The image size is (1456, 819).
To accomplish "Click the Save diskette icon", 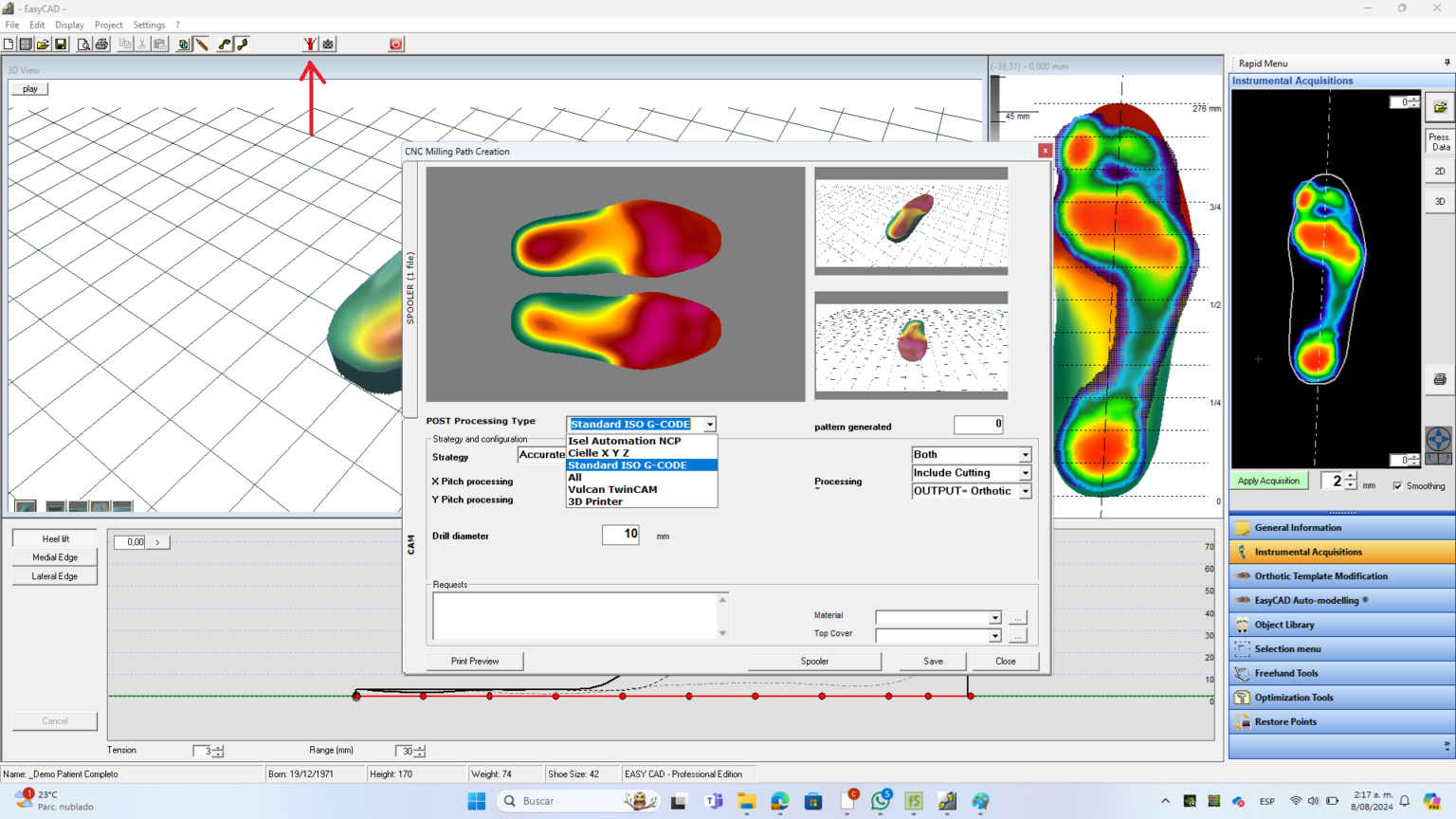I will tap(62, 44).
